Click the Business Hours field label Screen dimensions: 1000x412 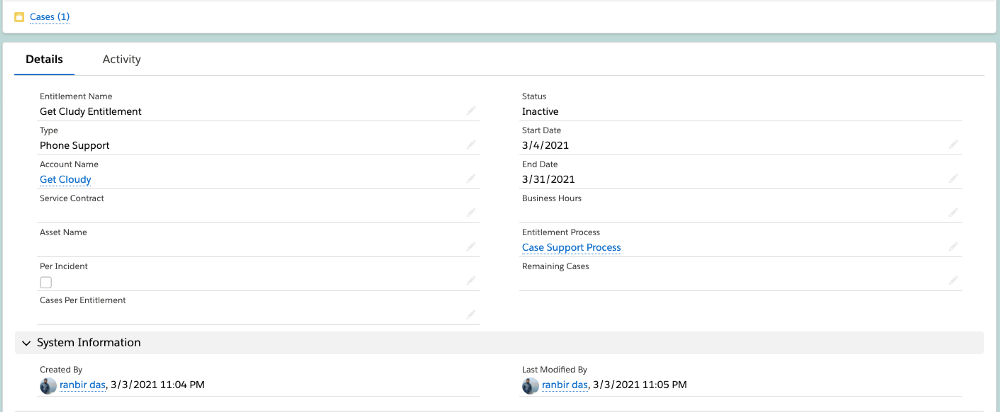pyautogui.click(x=552, y=198)
